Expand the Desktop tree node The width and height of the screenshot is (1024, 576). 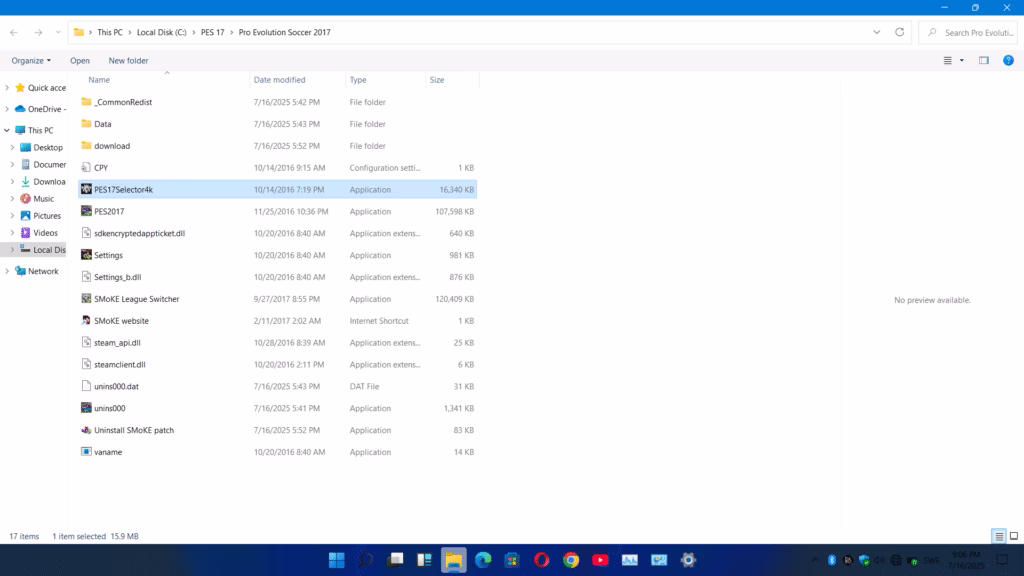12,148
